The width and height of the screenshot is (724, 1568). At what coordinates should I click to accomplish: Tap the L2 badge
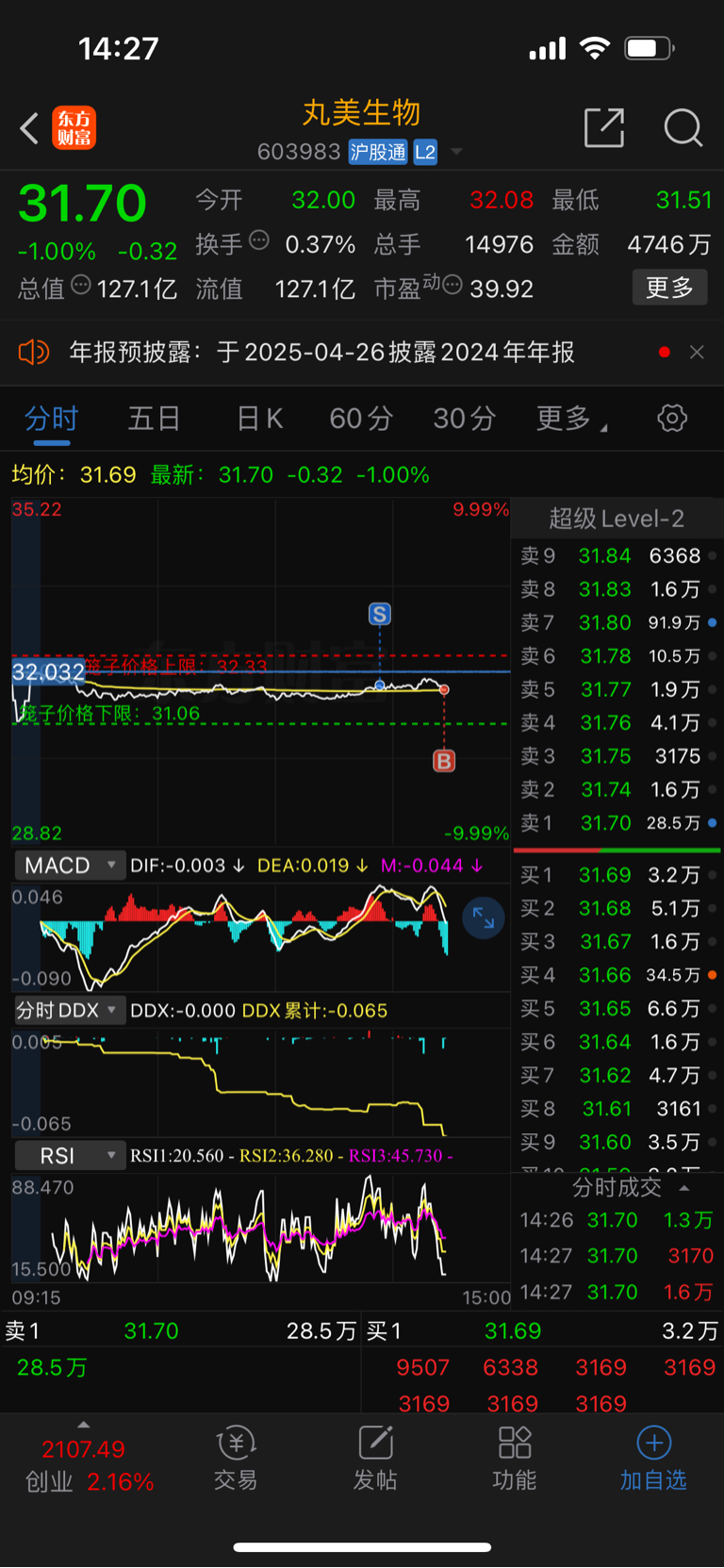point(425,152)
